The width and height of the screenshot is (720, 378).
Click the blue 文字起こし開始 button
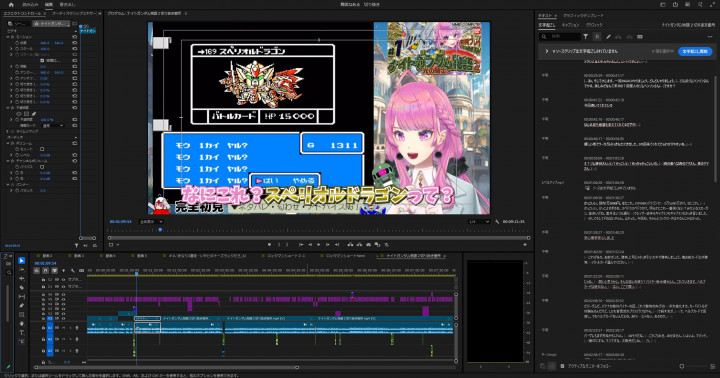tap(695, 51)
